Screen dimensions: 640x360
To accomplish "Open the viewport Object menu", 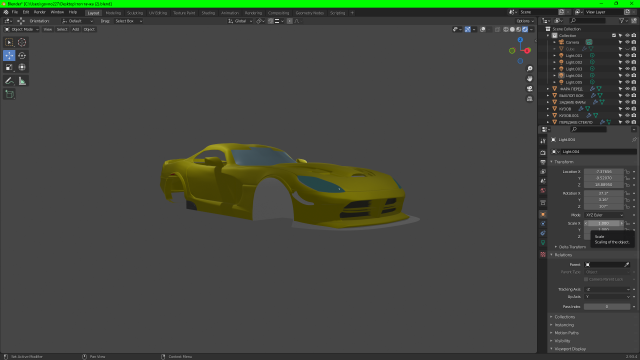I will pos(89,29).
